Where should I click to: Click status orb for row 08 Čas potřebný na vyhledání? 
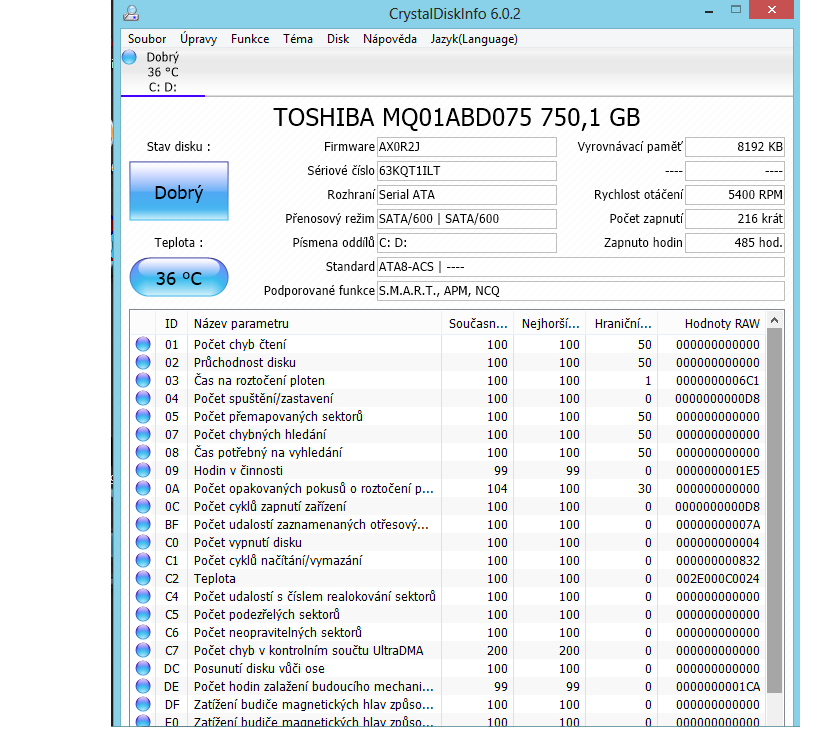pos(143,452)
